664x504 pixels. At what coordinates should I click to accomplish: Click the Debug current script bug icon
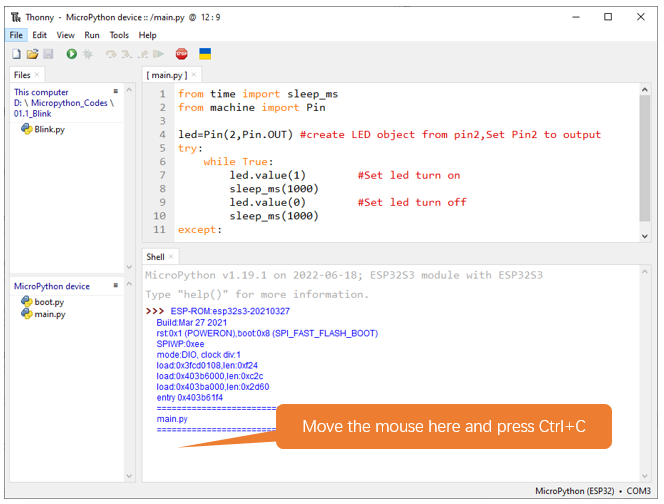click(88, 54)
